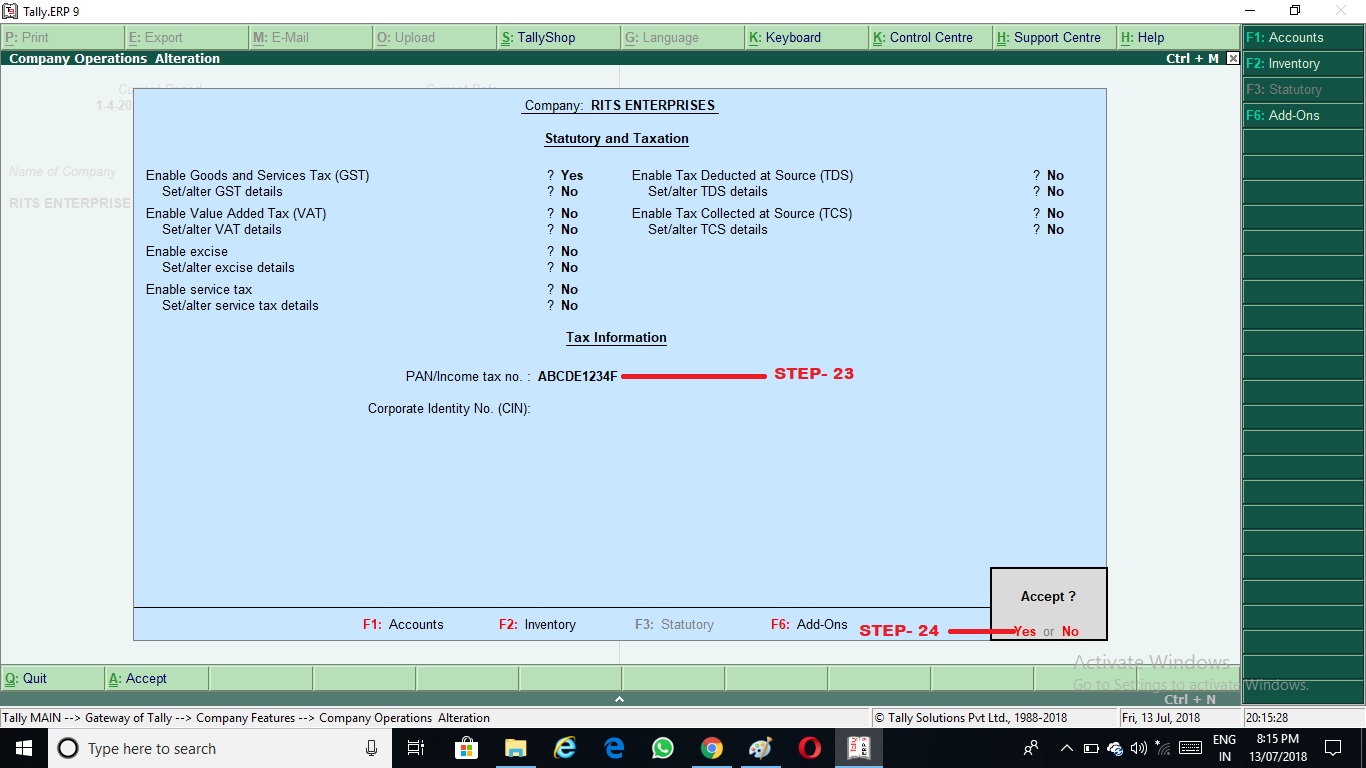Toggle the Set/alter TDS details value
Image resolution: width=1366 pixels, height=768 pixels.
1055,192
